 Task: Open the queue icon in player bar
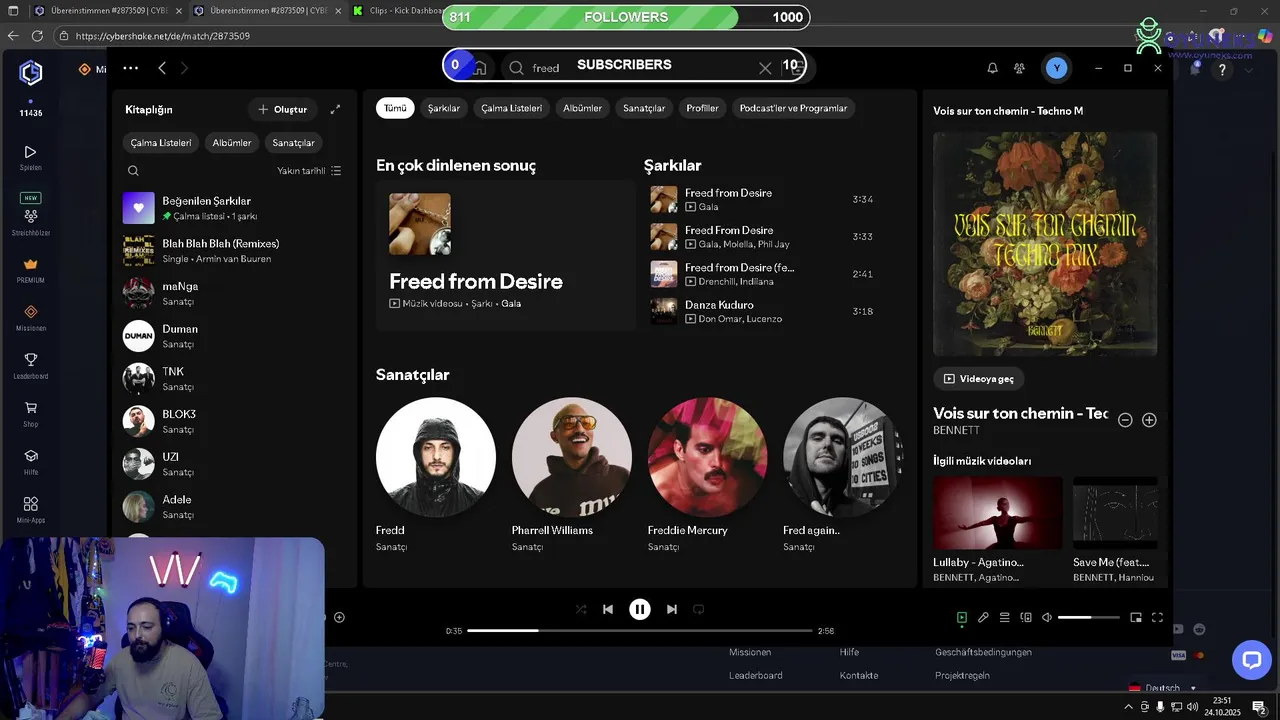[1005, 618]
